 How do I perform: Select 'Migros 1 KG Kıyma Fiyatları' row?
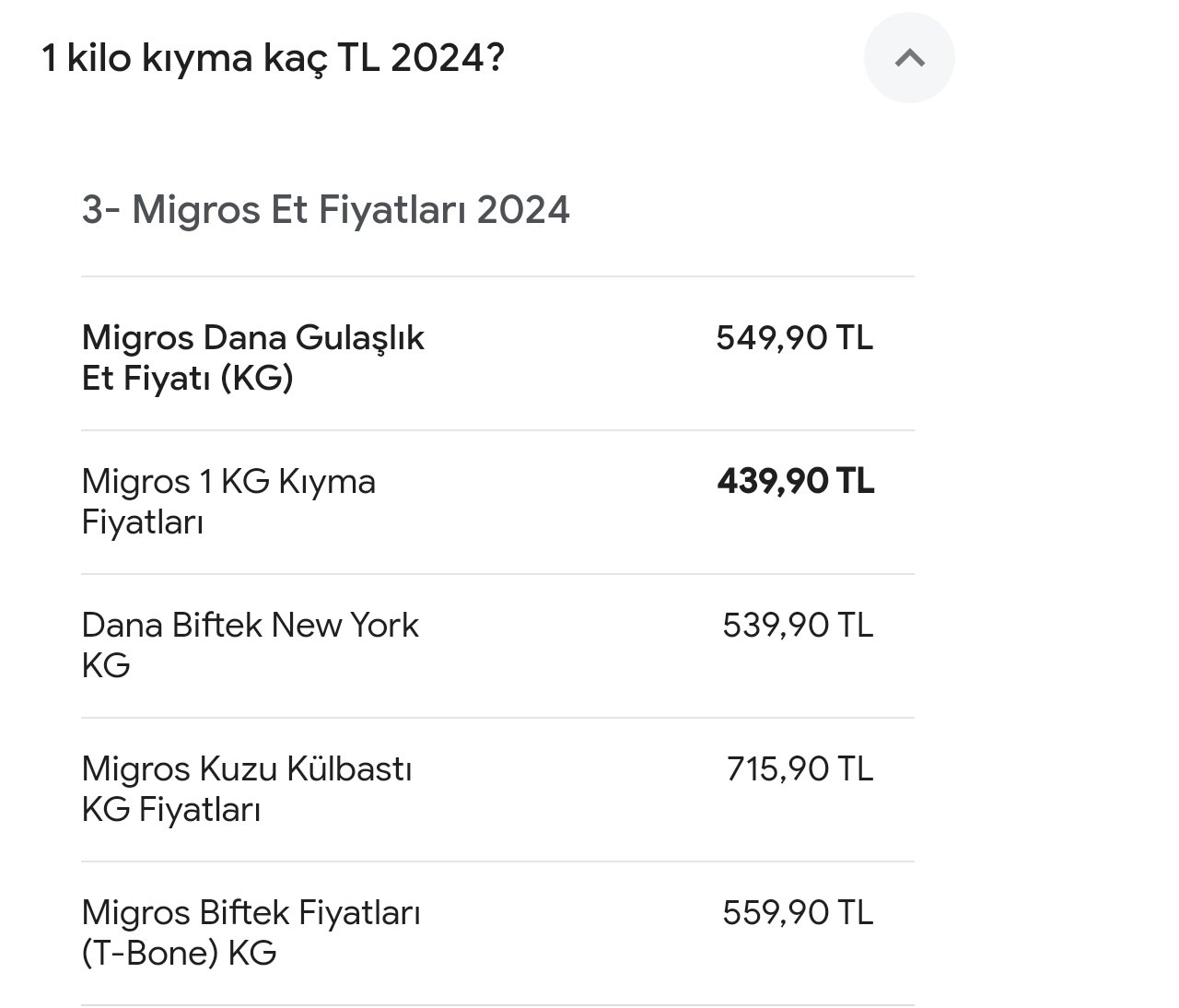point(497,502)
